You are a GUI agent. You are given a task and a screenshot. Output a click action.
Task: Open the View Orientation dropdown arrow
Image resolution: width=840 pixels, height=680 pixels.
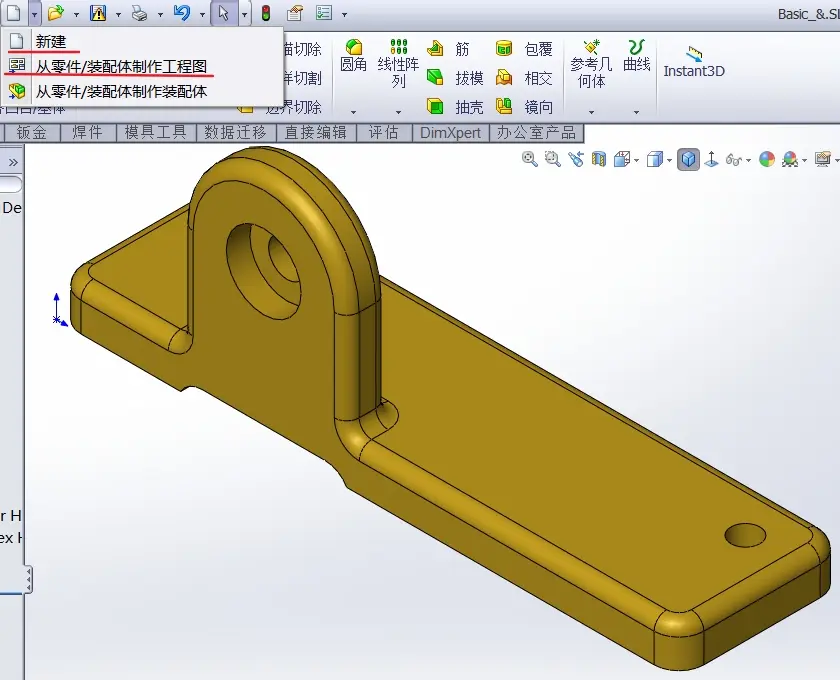click(636, 160)
